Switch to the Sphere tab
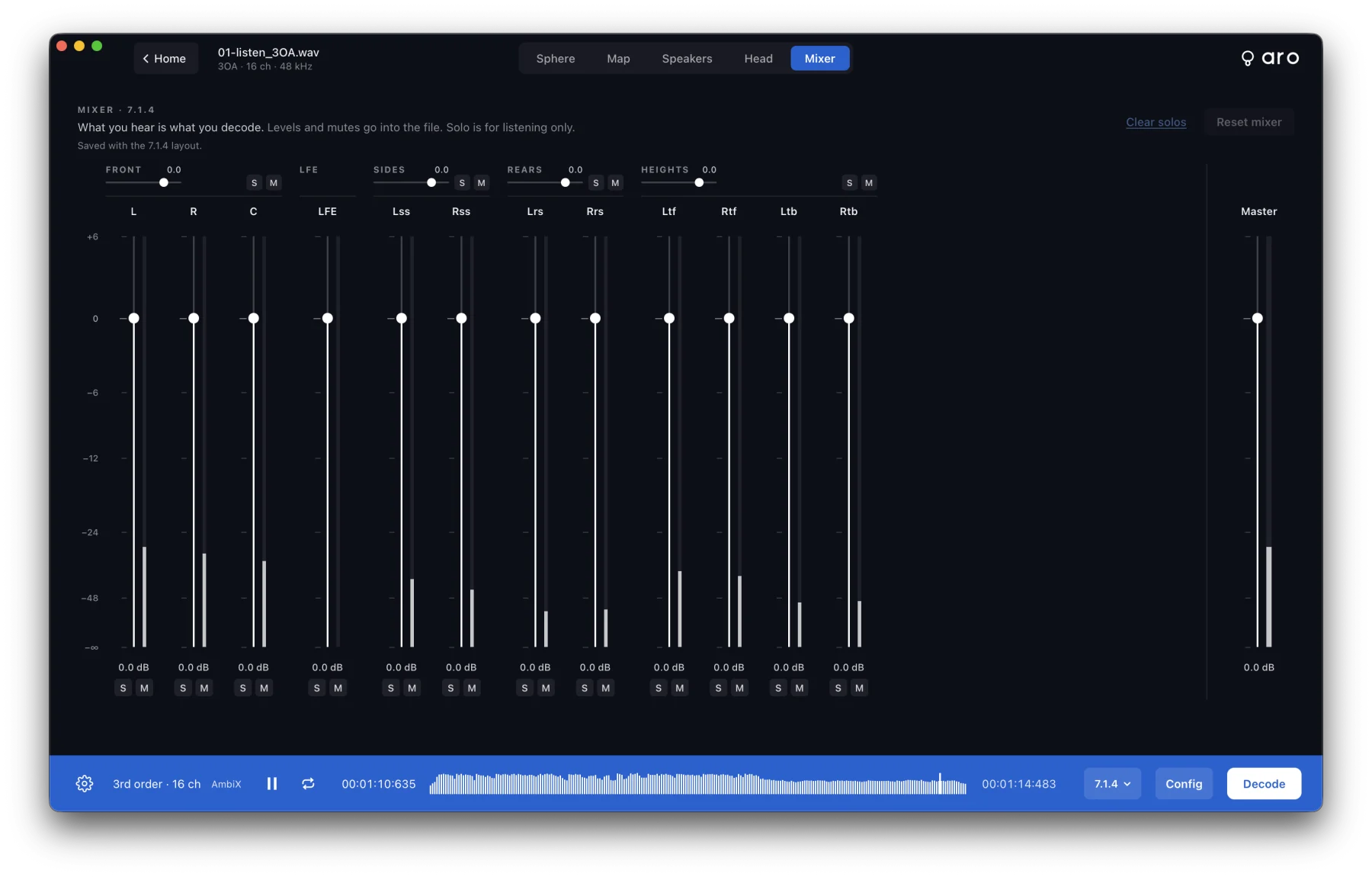This screenshot has width=1372, height=877. point(556,59)
